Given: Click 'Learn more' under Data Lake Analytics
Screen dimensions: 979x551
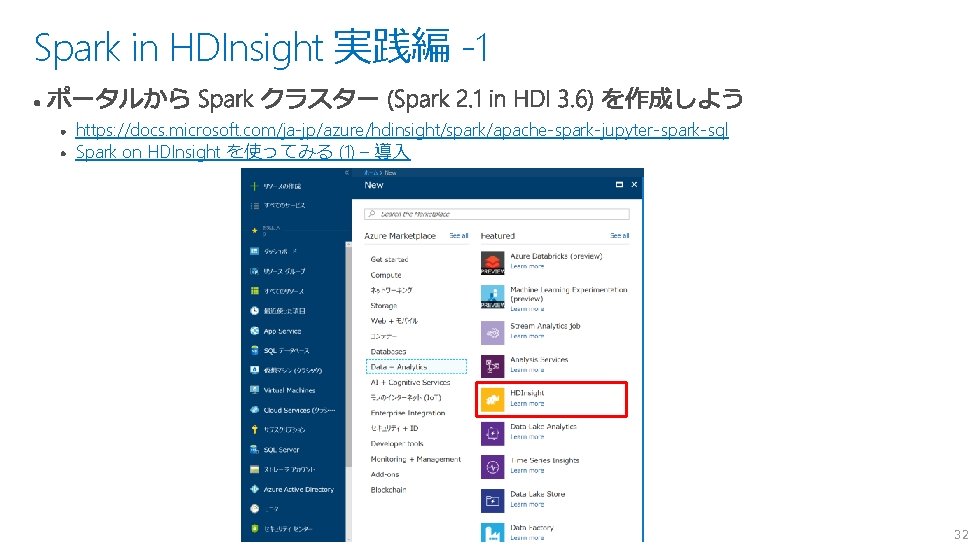Looking at the screenshot, I should [x=527, y=437].
